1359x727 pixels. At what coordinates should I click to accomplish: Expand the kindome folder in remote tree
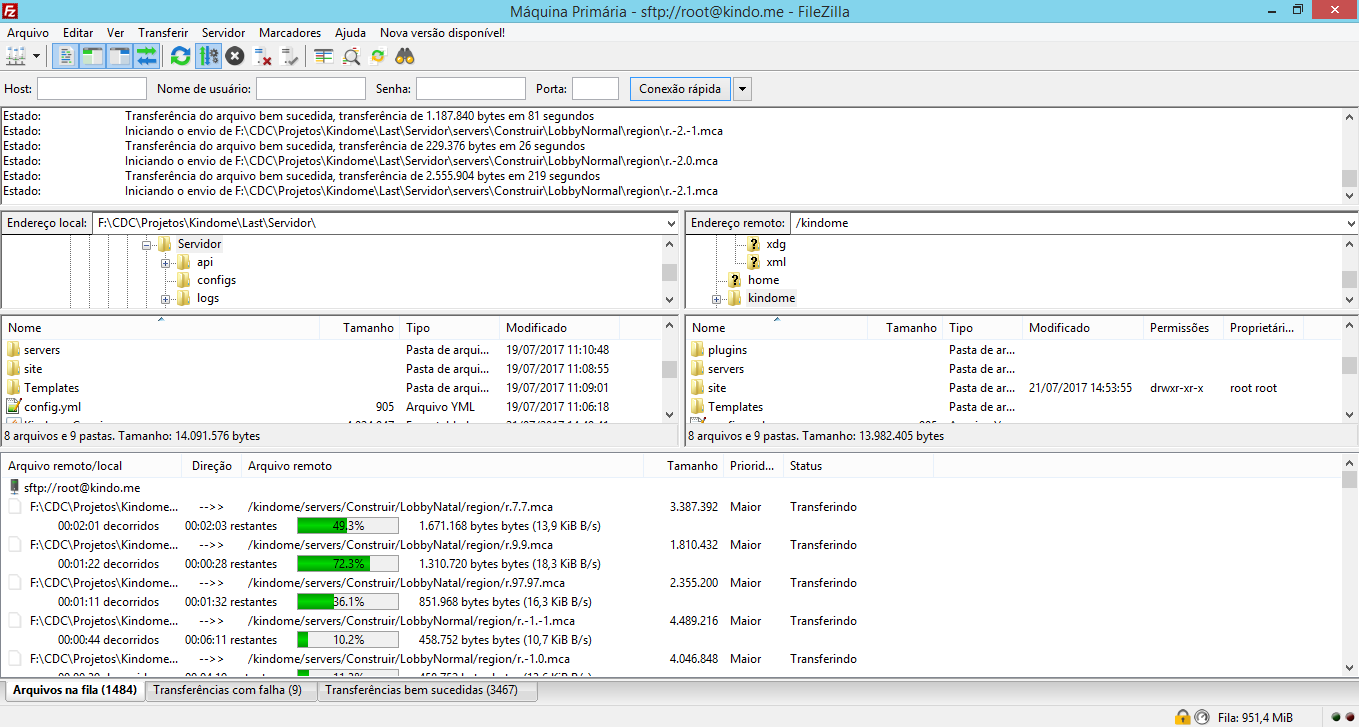click(x=716, y=298)
